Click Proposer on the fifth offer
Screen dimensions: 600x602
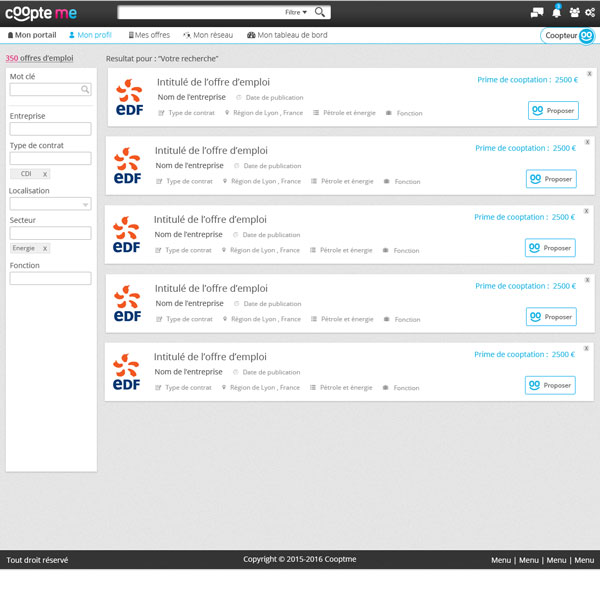click(x=550, y=385)
